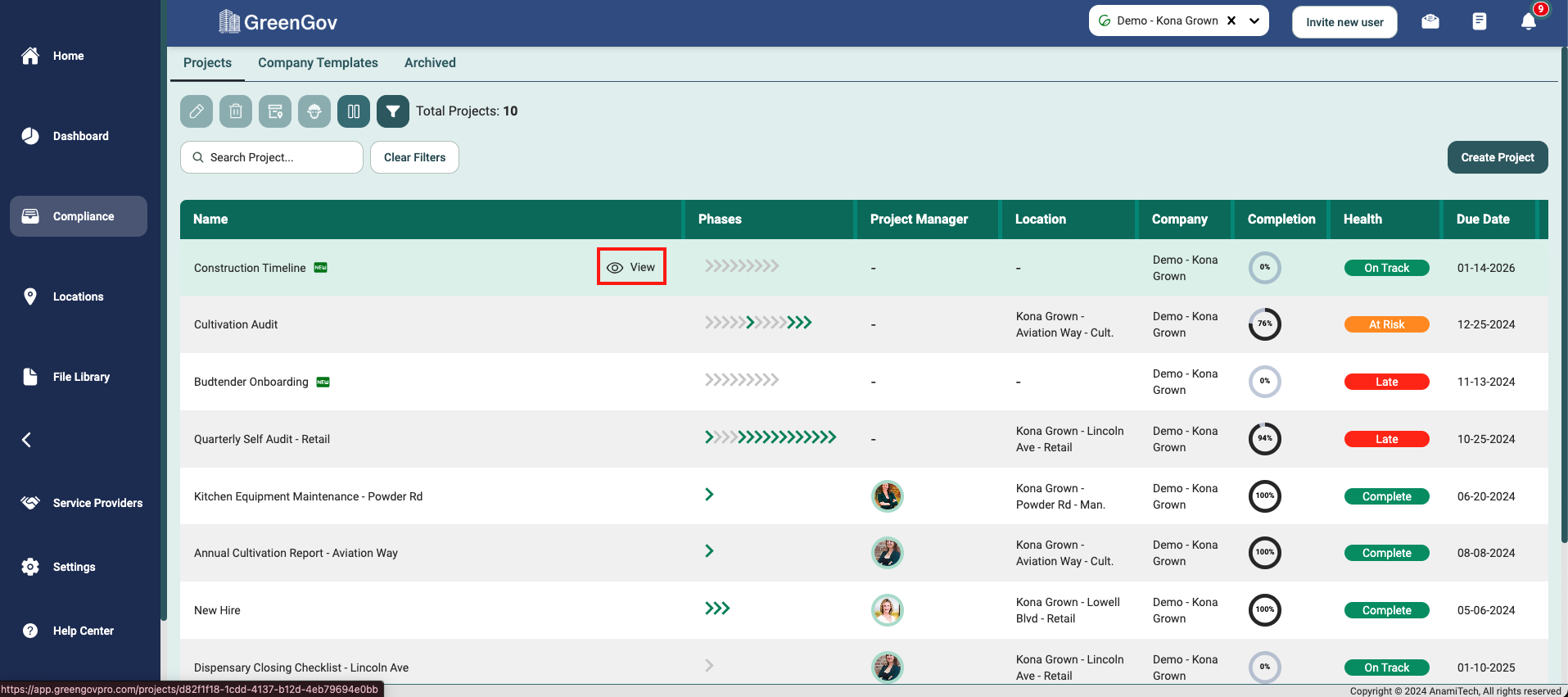This screenshot has height=697, width=1568.
Task: Click the Late badge on Budtender Onboarding row
Action: 1387,382
